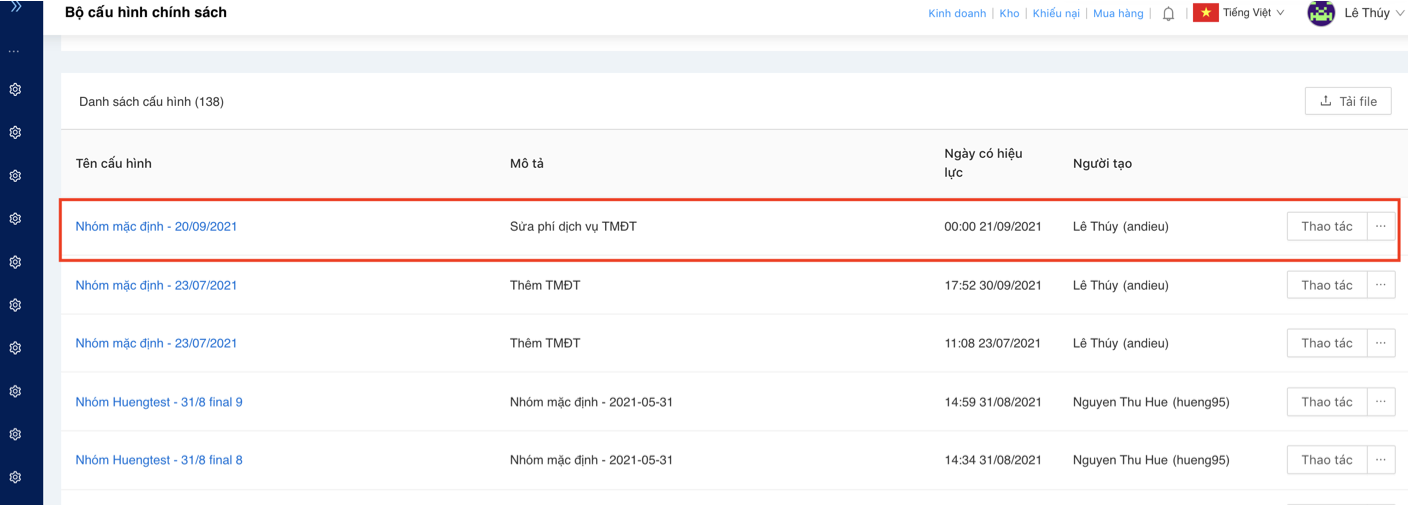
Task: Click the Lê Thúy user avatar
Action: tap(1321, 13)
